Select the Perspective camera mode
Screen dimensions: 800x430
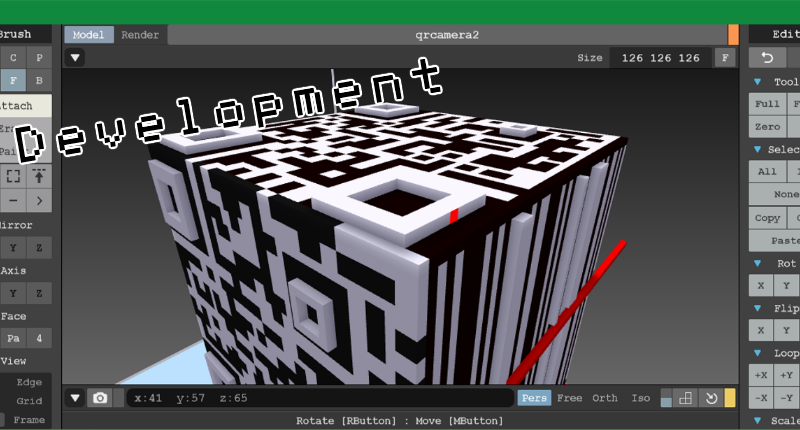535,398
